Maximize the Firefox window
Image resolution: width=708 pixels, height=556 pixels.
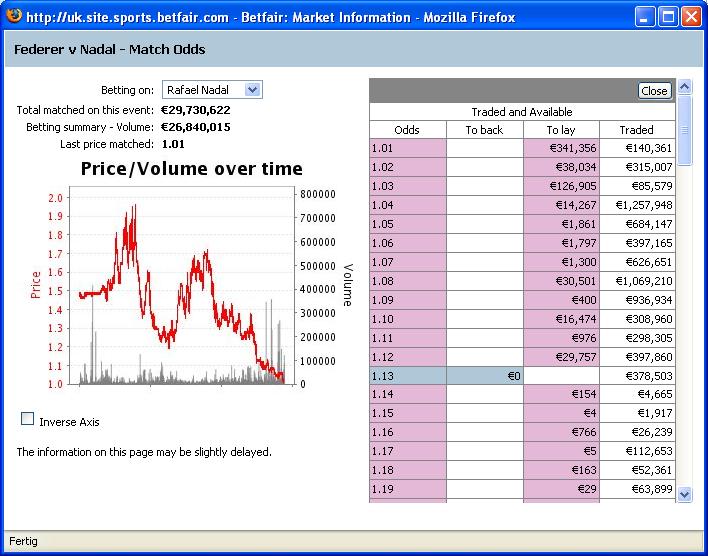[x=668, y=17]
